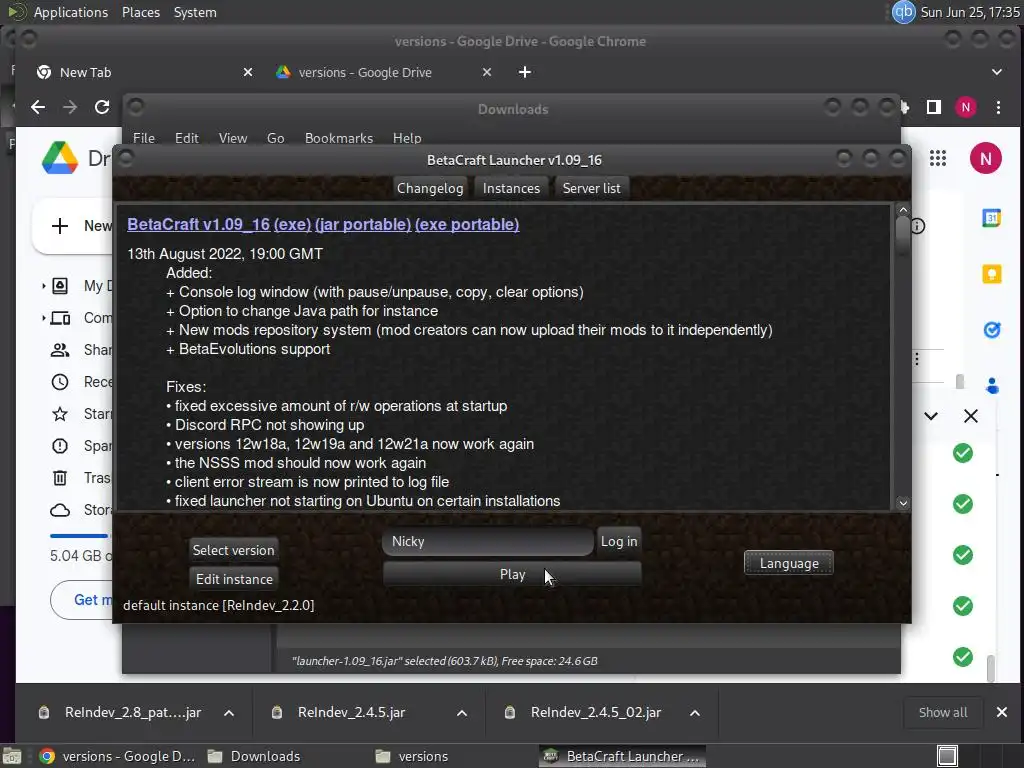Open Google apps grid in Drive
Image resolution: width=1024 pixels, height=768 pixels.
938,158
